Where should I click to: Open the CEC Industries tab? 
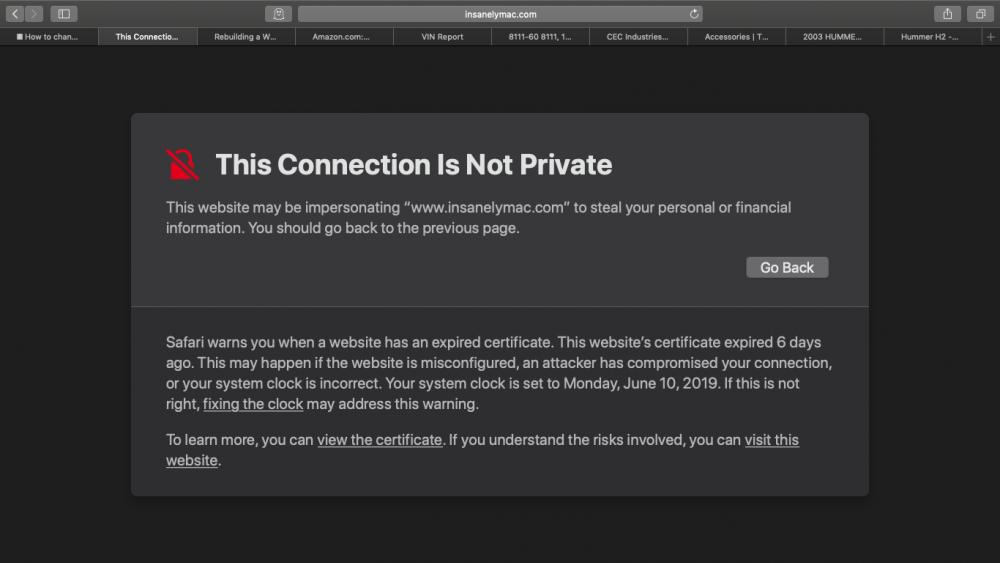click(x=638, y=37)
